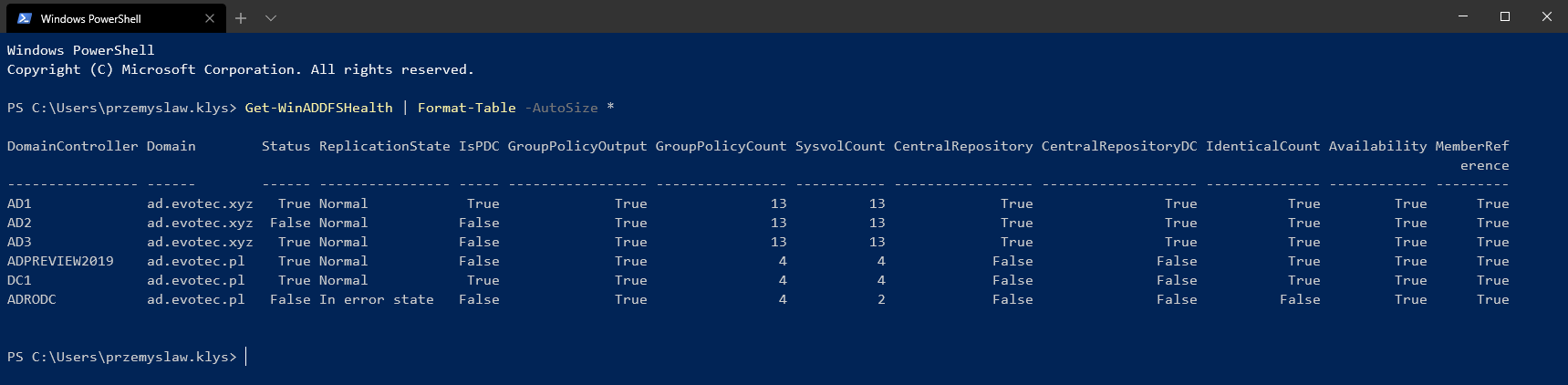
Task: Click the -AutoSize parameter text
Action: (561, 108)
